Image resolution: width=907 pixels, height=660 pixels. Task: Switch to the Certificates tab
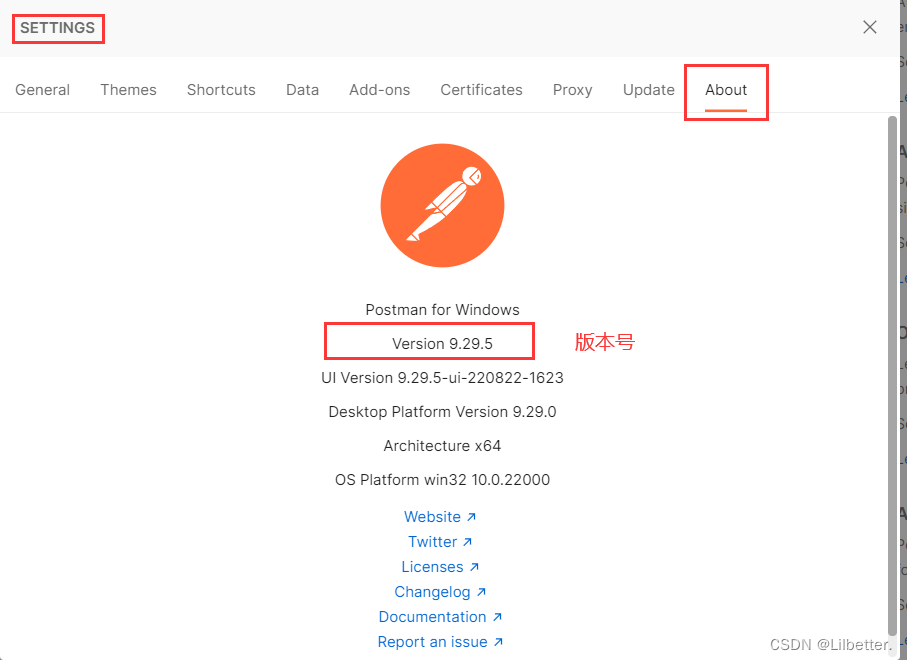(x=481, y=90)
